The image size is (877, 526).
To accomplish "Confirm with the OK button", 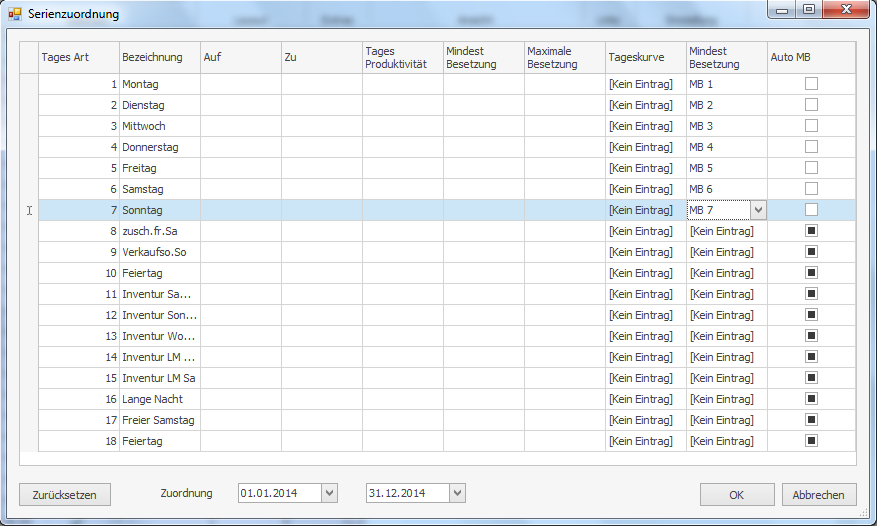I will [736, 494].
